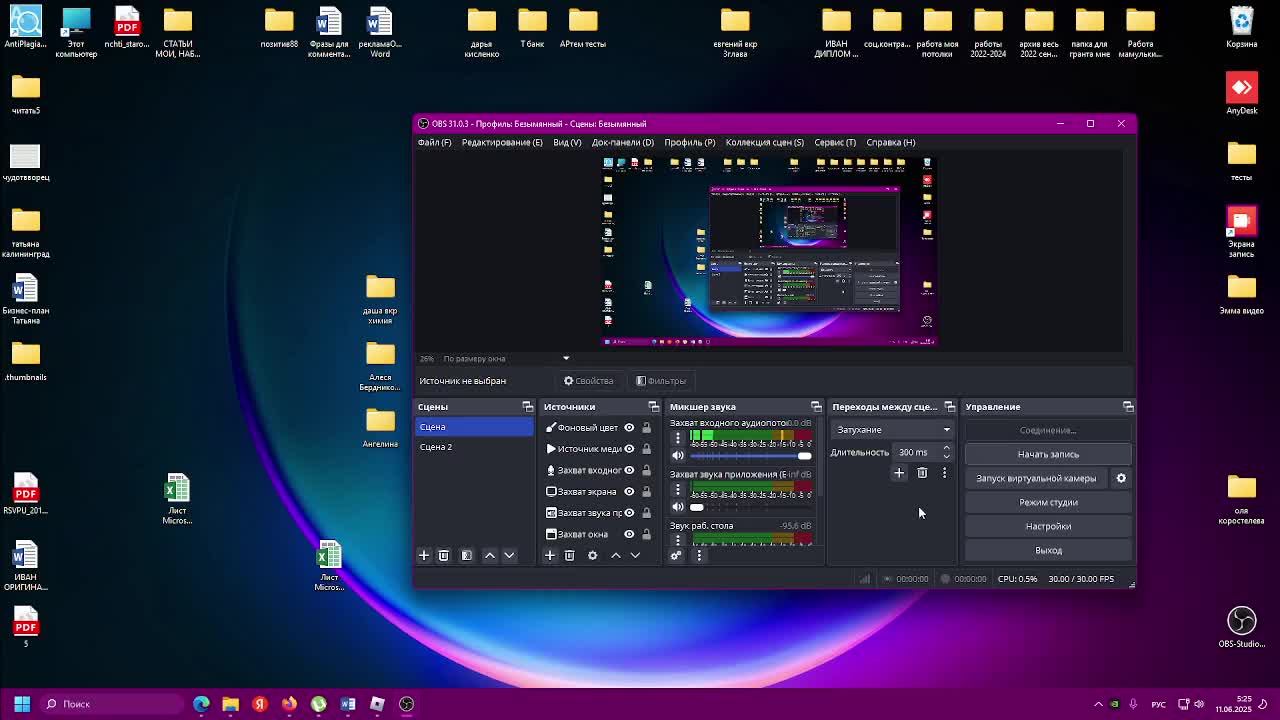Toggle the lock on Фоновый цвет source
The image size is (1280, 720).
[646, 428]
